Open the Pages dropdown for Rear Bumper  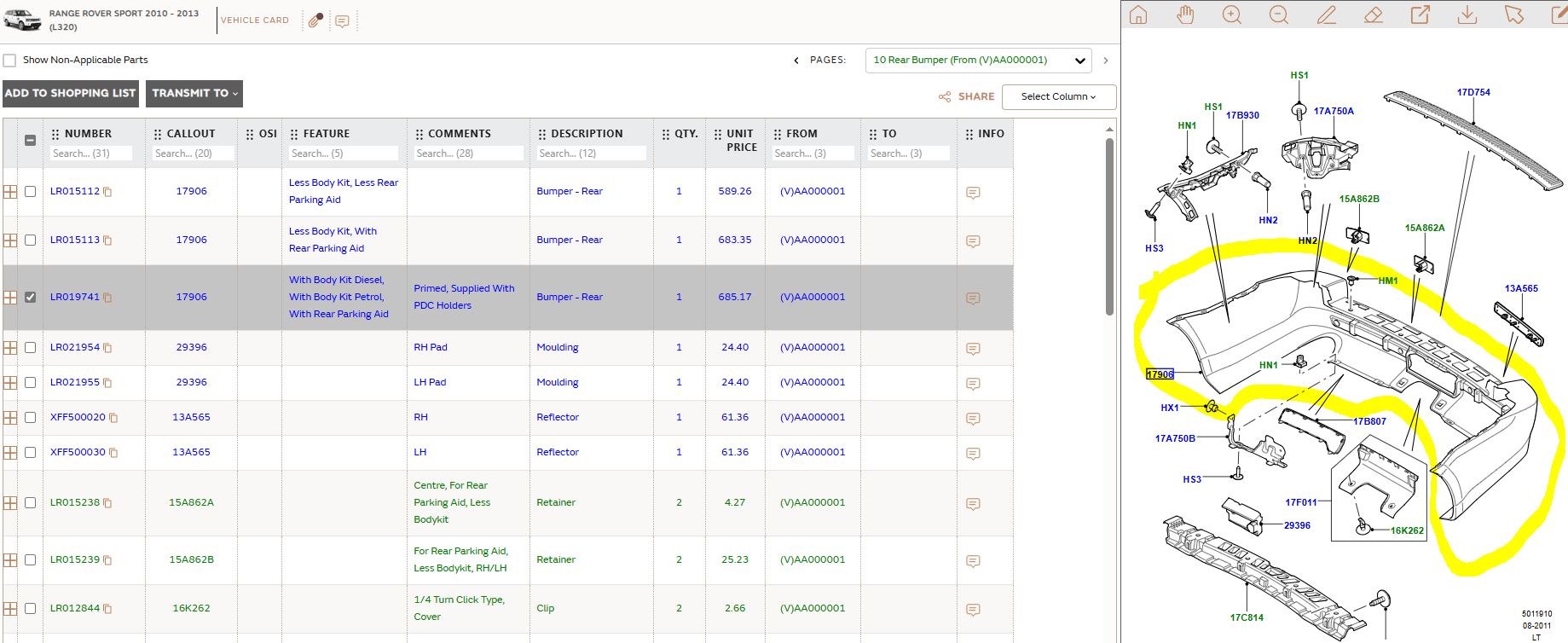978,61
